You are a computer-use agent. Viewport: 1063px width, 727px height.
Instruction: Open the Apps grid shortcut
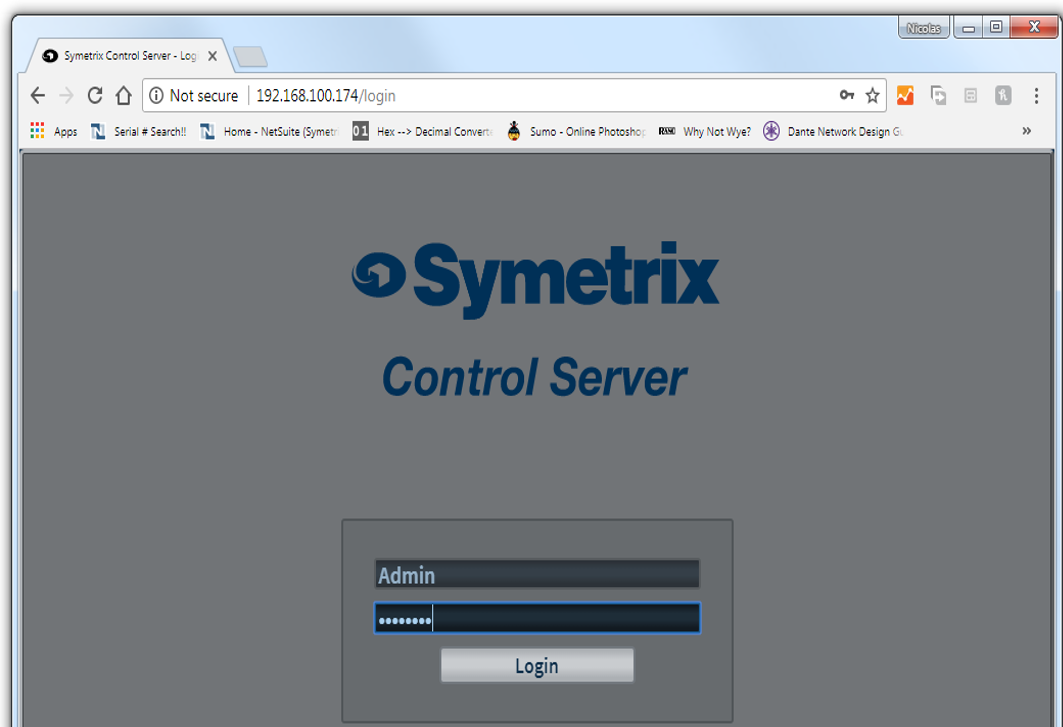(x=54, y=131)
